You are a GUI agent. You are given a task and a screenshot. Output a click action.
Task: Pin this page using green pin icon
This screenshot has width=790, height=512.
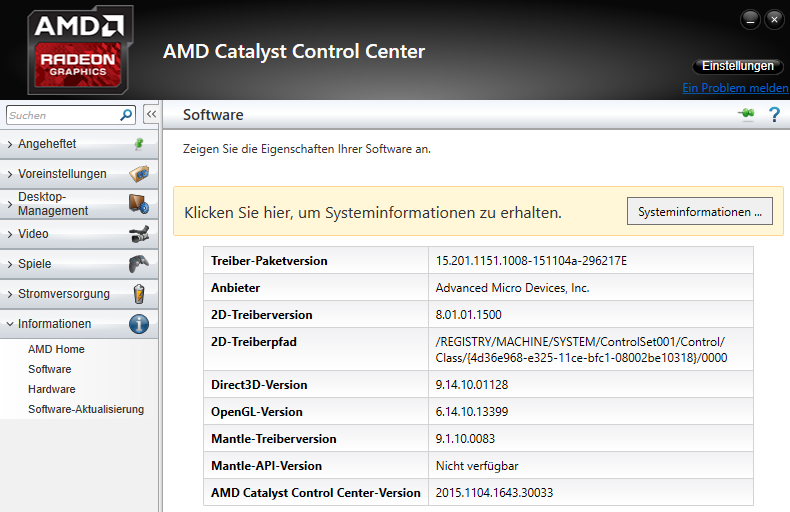746,115
